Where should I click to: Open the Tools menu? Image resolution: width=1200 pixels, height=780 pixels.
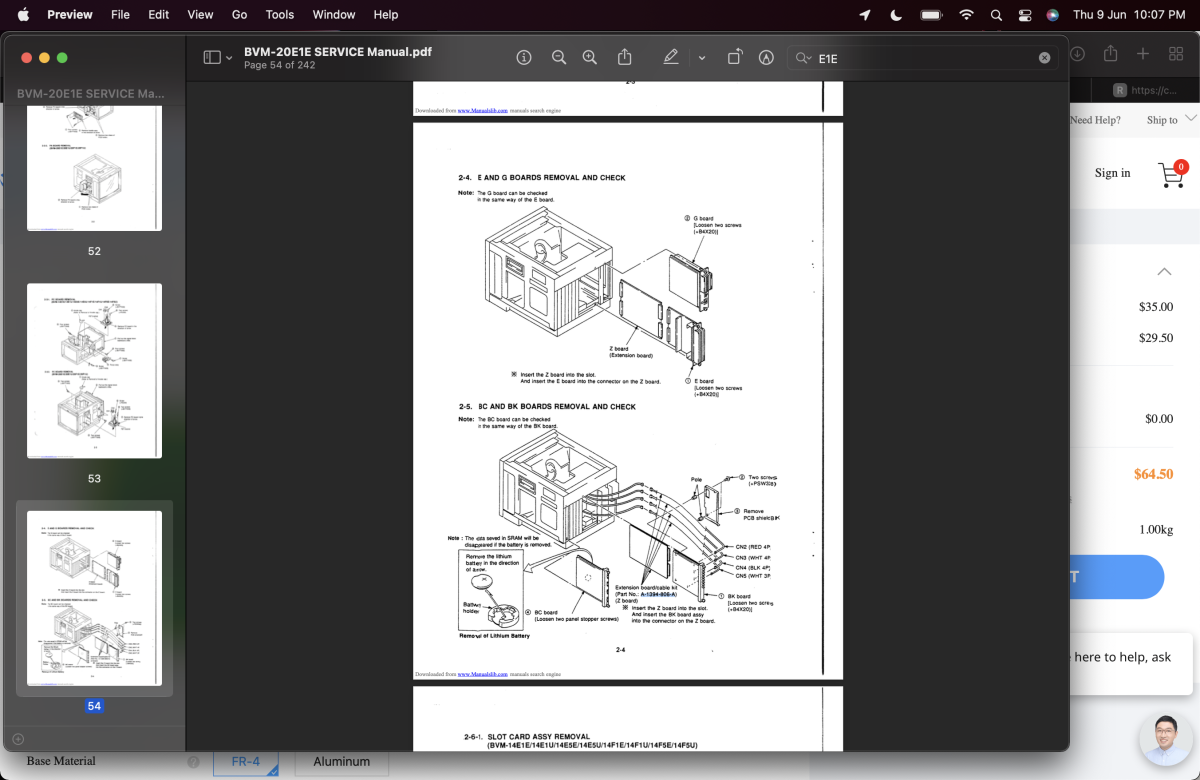pos(280,14)
